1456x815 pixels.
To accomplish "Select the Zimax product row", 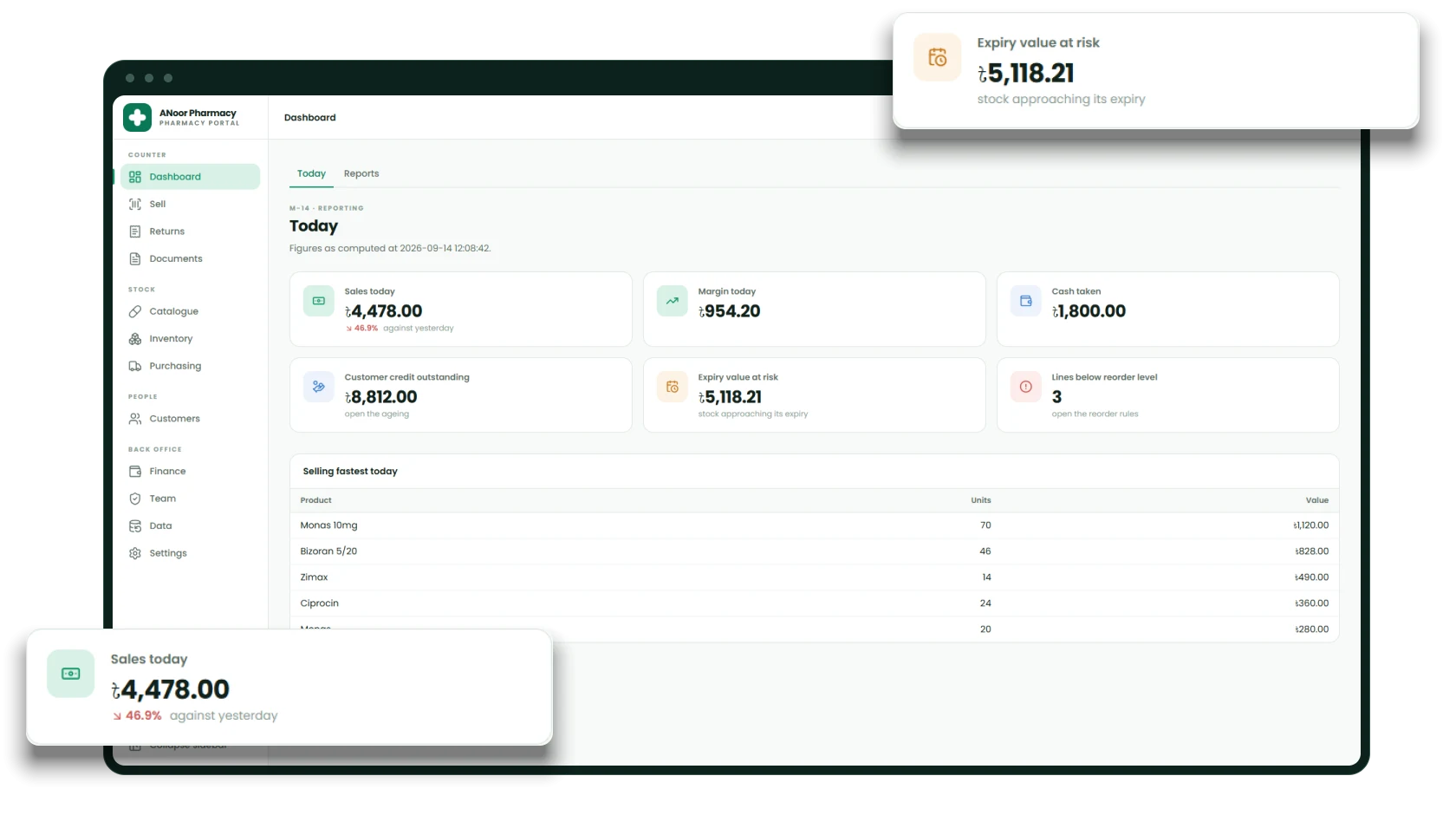I will click(x=814, y=577).
